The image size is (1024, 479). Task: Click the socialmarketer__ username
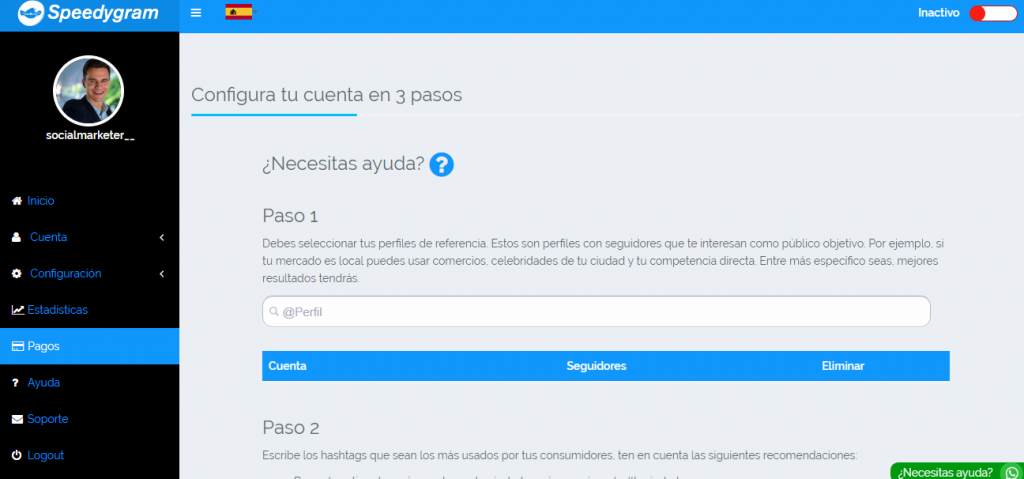[x=90, y=136]
